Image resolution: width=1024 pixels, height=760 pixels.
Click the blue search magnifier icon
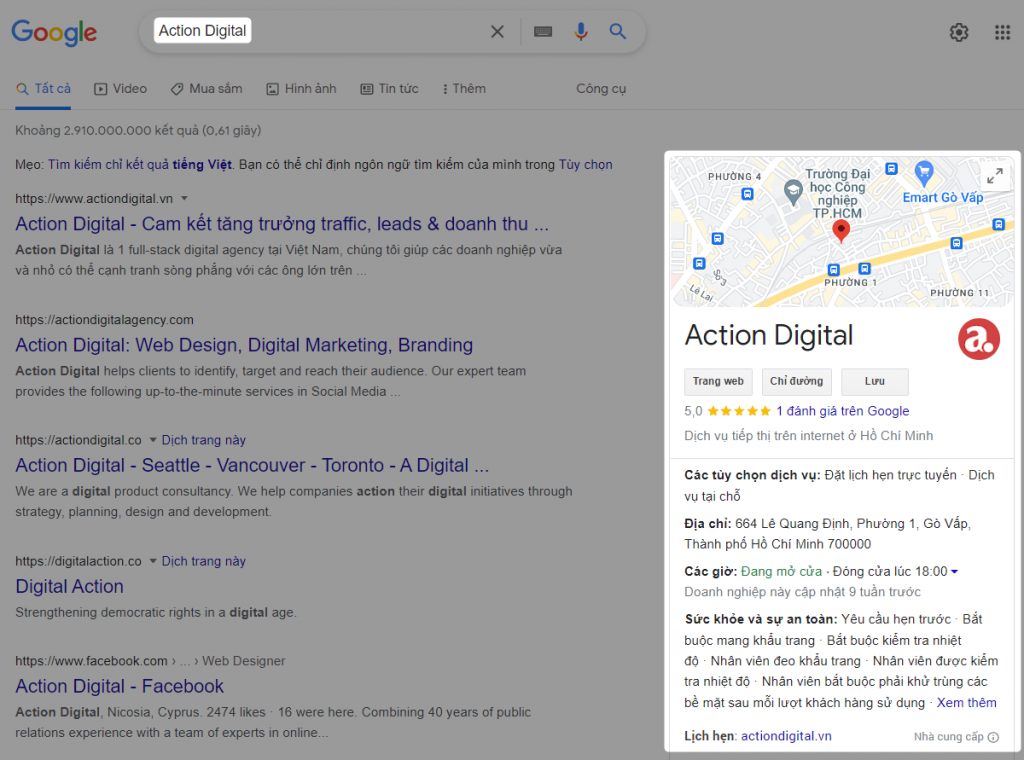click(618, 31)
